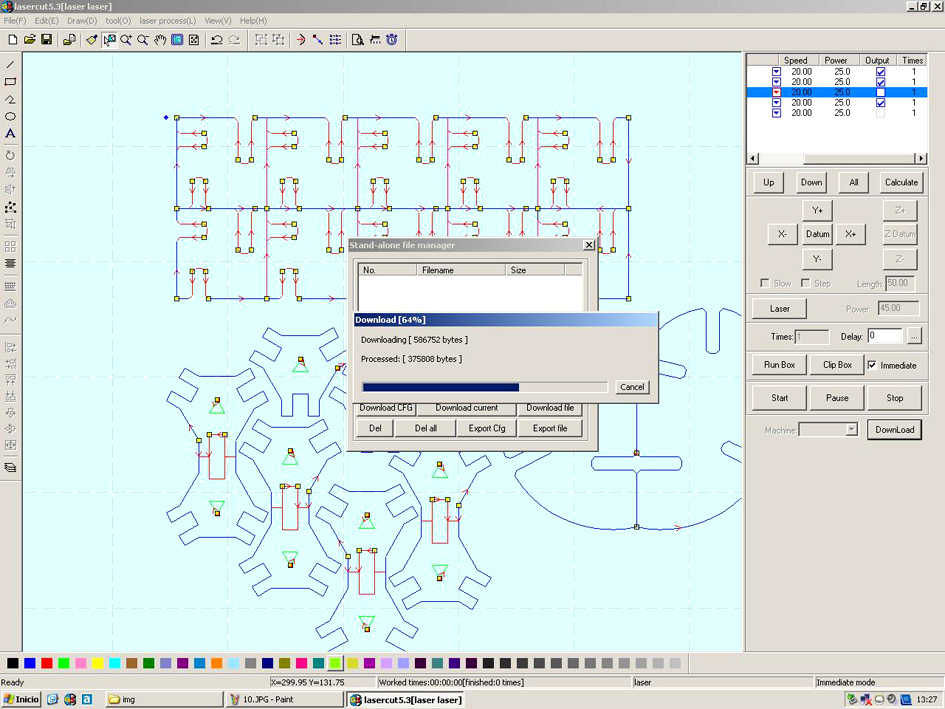Click the simulation clock icon in toolbar
945x709 pixels.
[392, 40]
